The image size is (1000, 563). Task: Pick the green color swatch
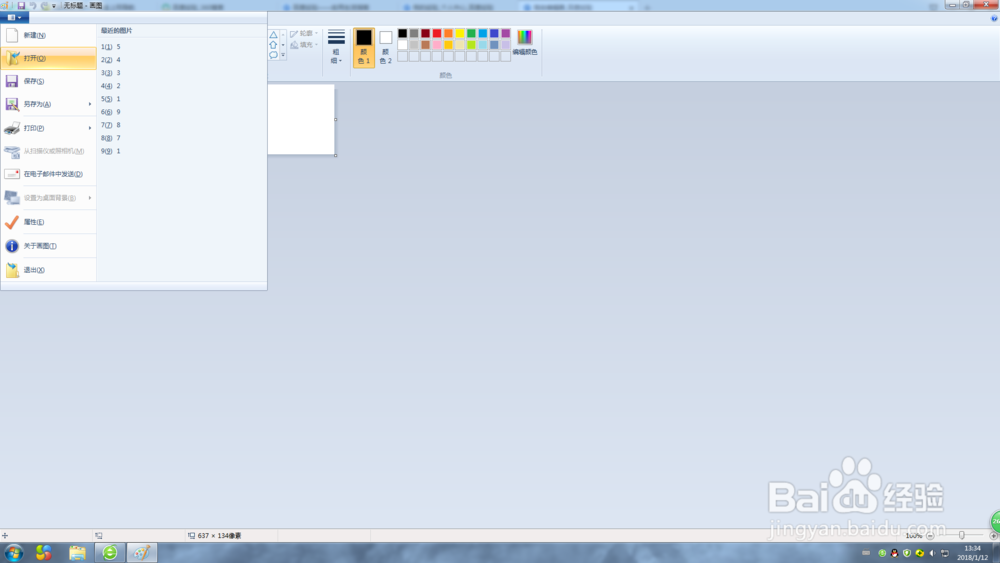point(471,33)
